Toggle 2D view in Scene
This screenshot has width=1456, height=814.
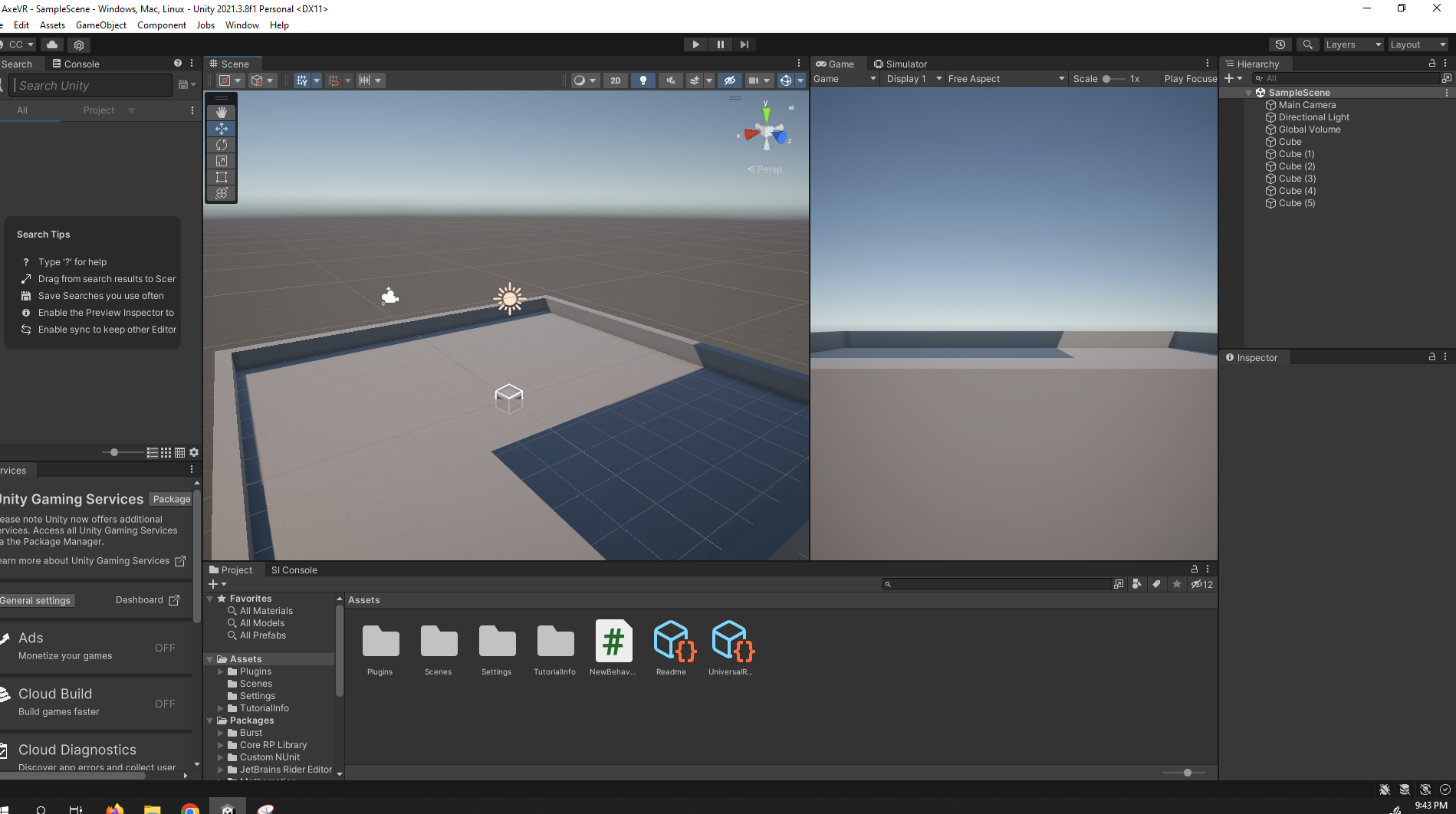pyautogui.click(x=616, y=80)
